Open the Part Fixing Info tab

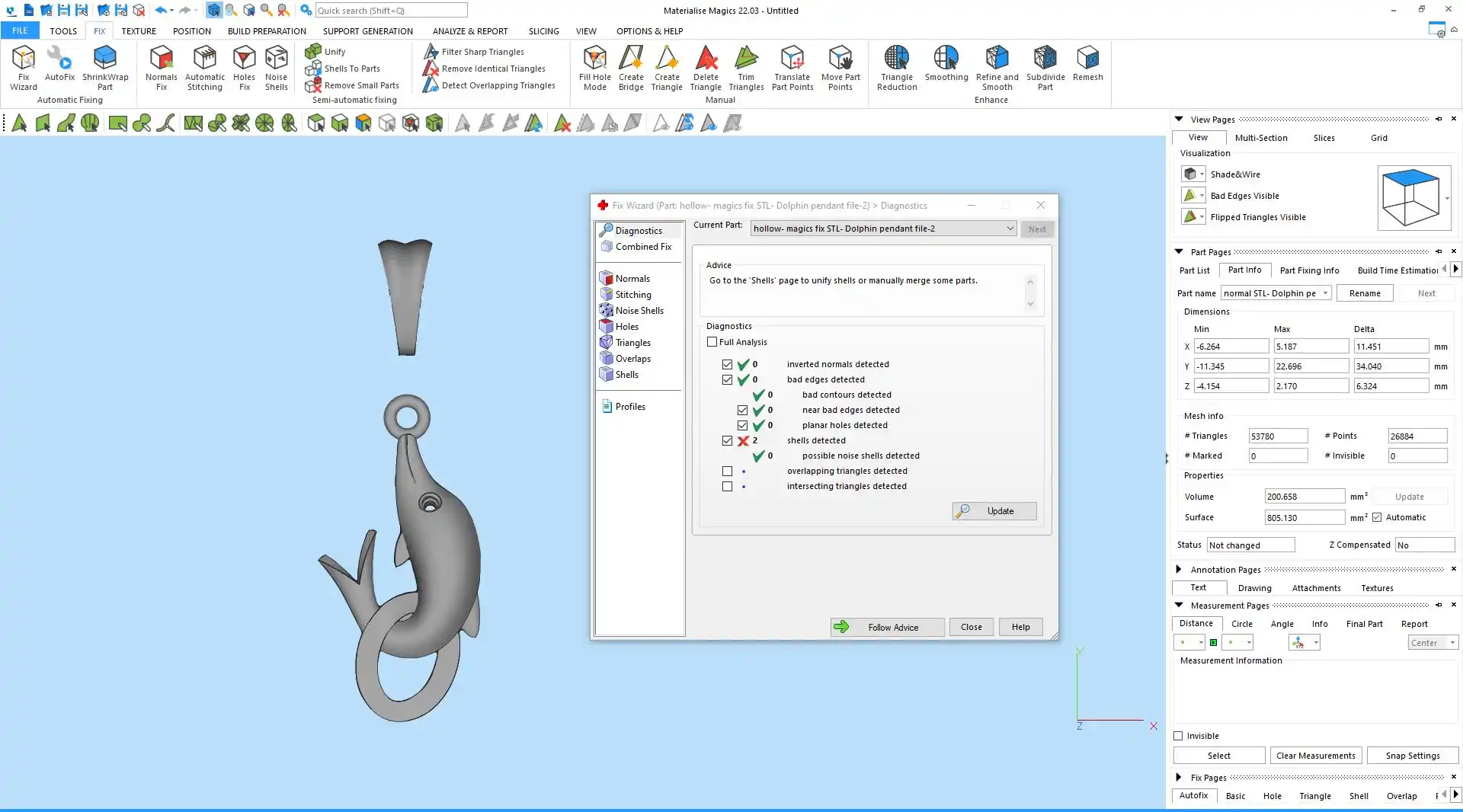pos(1309,270)
